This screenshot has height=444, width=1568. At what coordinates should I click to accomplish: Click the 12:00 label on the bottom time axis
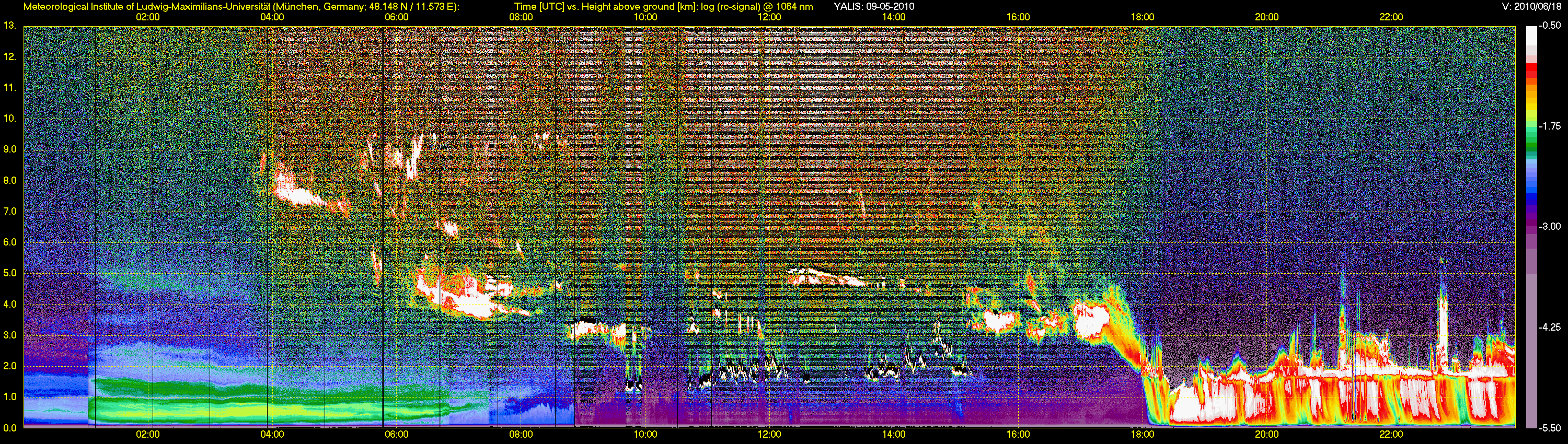[x=769, y=434]
